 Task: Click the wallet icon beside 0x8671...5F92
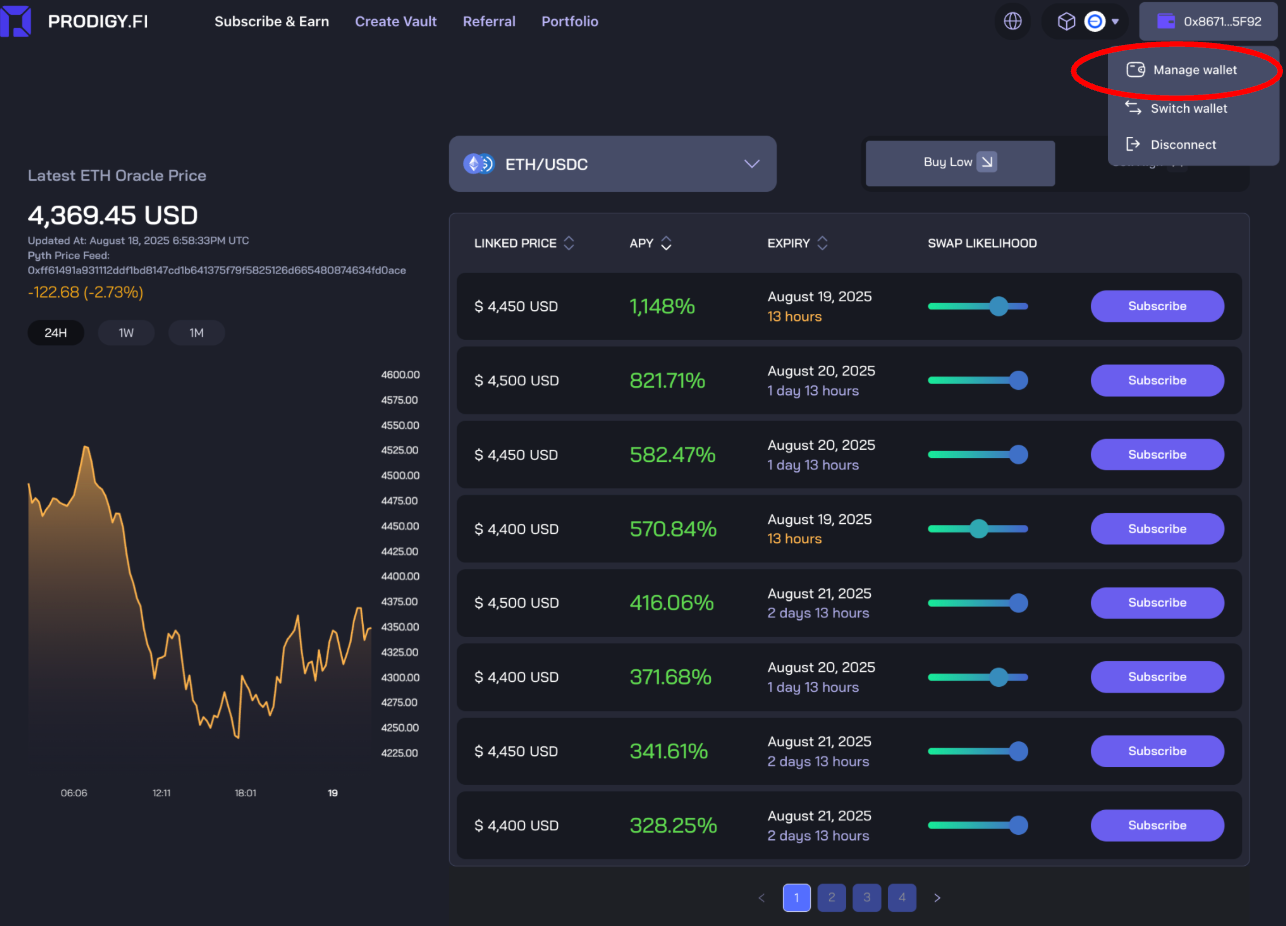pos(1165,21)
